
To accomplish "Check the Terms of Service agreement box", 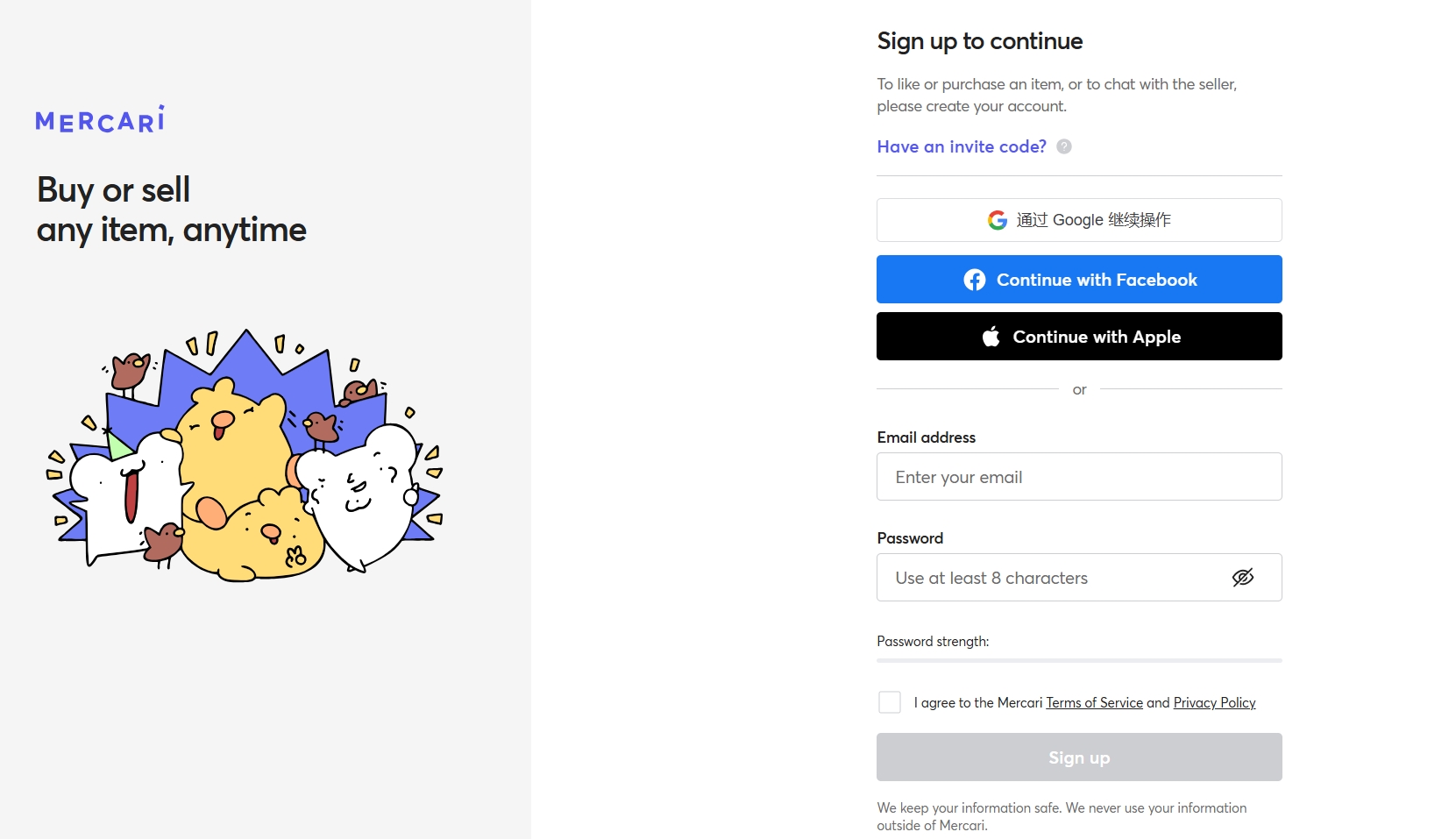I will click(889, 702).
